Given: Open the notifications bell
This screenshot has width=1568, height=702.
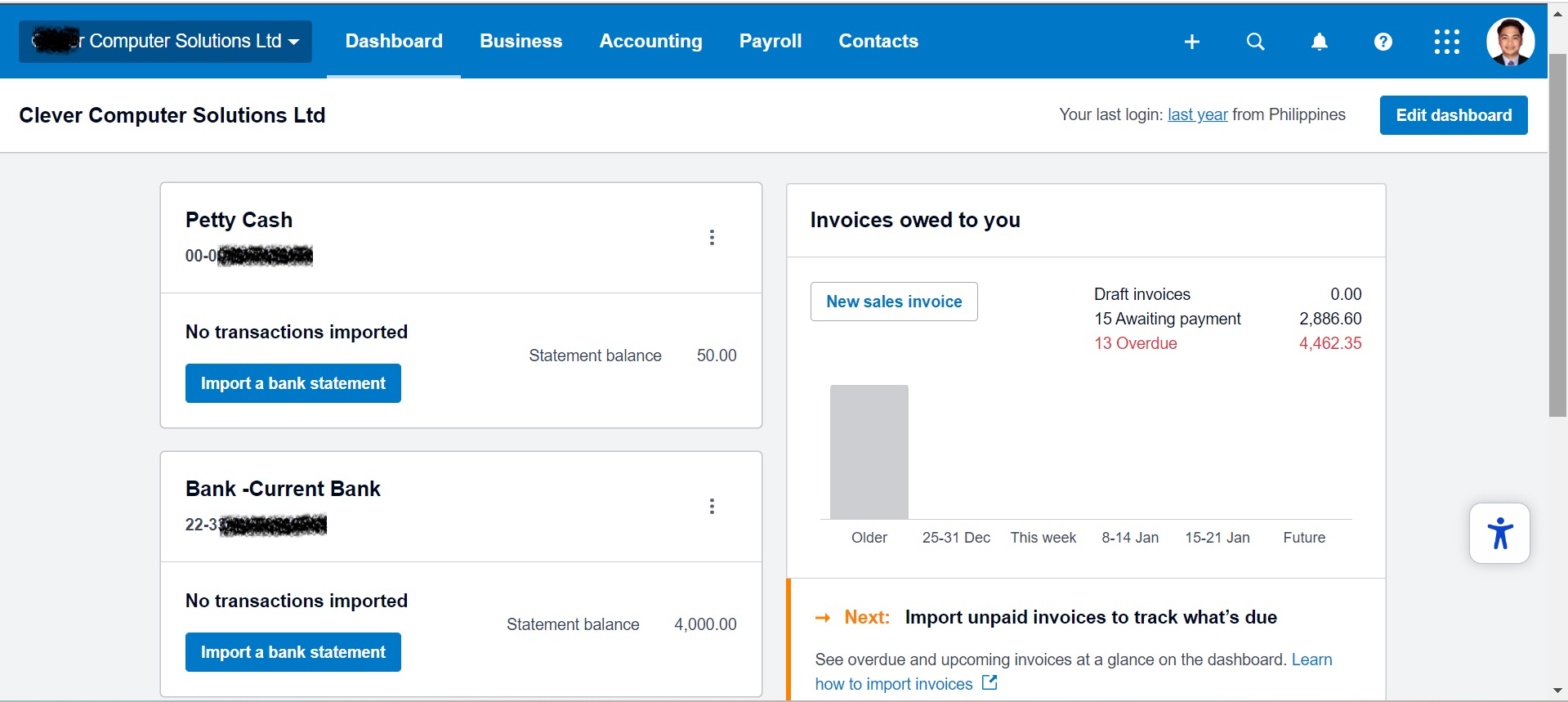Looking at the screenshot, I should pos(1320,42).
